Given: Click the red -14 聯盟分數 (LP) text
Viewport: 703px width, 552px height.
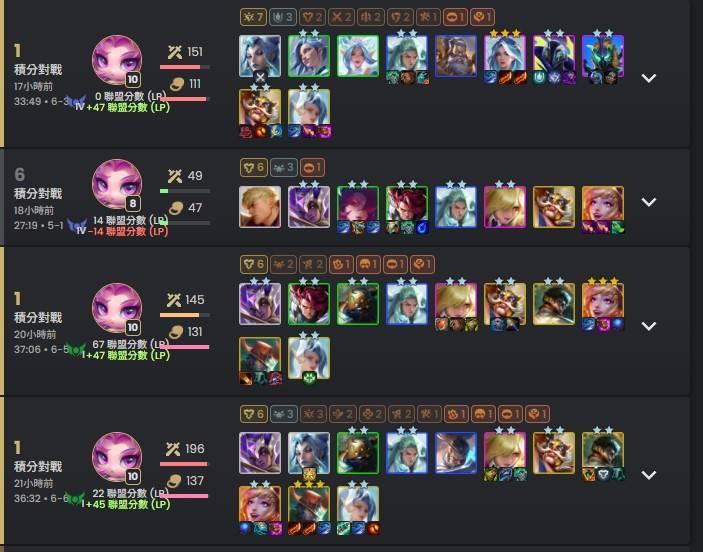Looking at the screenshot, I should tap(128, 232).
